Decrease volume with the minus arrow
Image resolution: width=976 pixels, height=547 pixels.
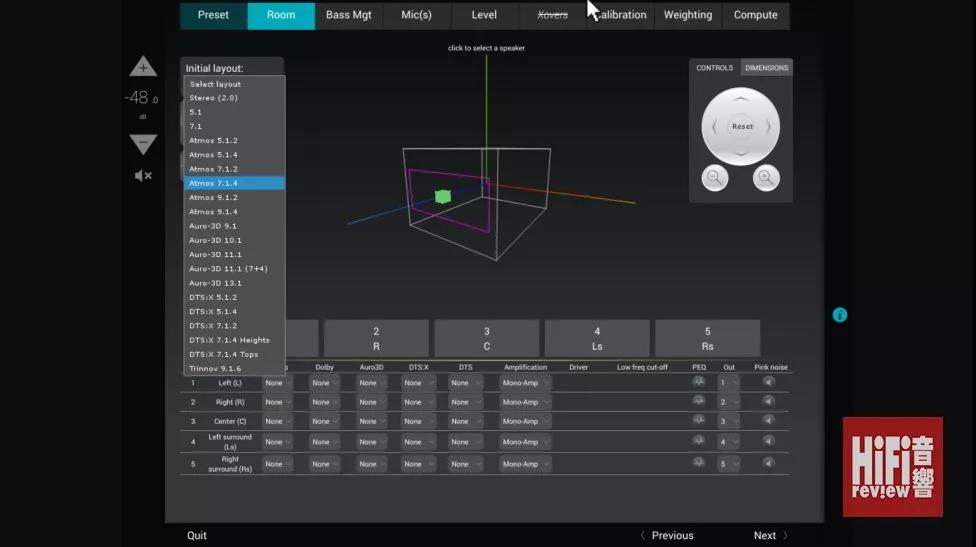point(143,144)
